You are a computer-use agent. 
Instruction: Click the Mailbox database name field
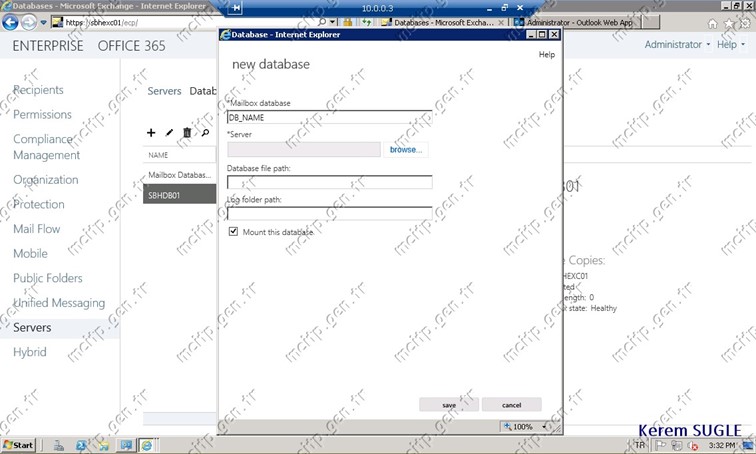point(329,117)
